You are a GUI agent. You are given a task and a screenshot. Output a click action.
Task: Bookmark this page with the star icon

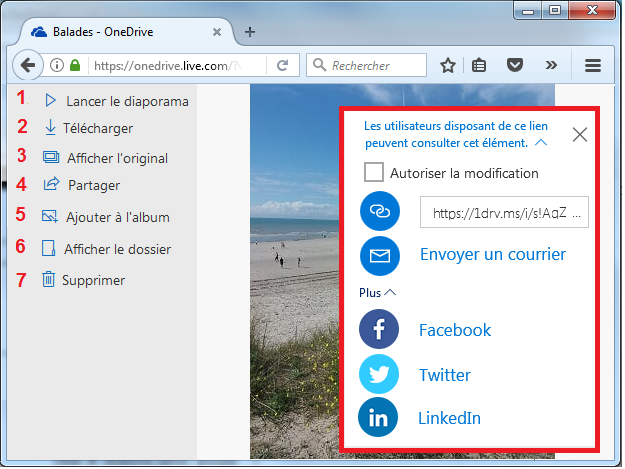[448, 65]
